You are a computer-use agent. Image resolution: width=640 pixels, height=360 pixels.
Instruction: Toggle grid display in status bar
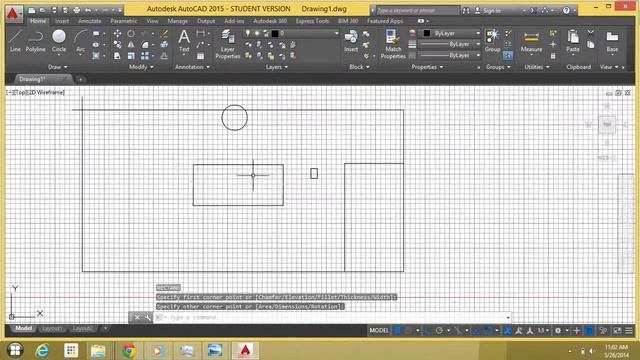point(397,330)
